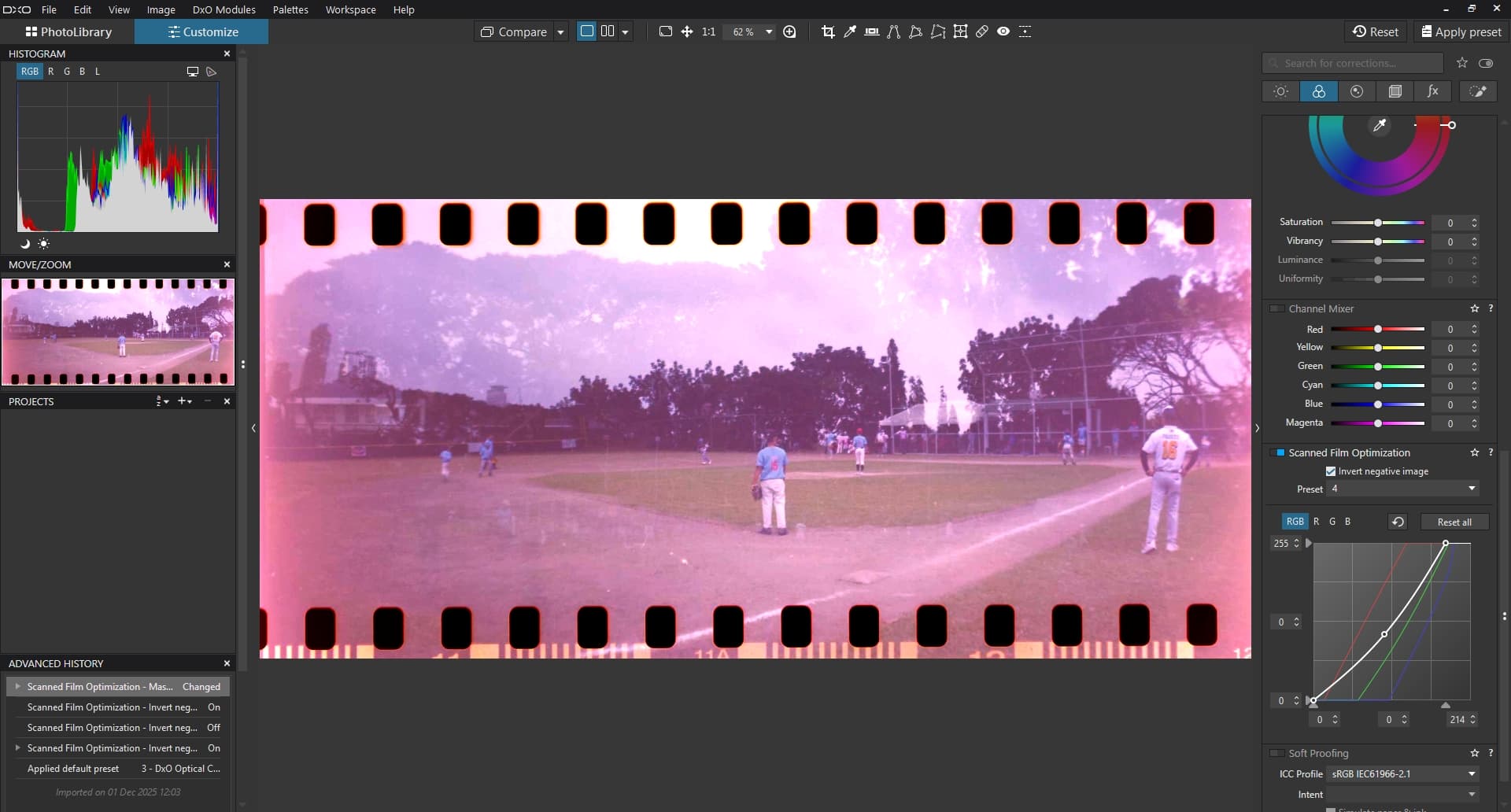Open the Detail corrections palette icon

(1357, 91)
